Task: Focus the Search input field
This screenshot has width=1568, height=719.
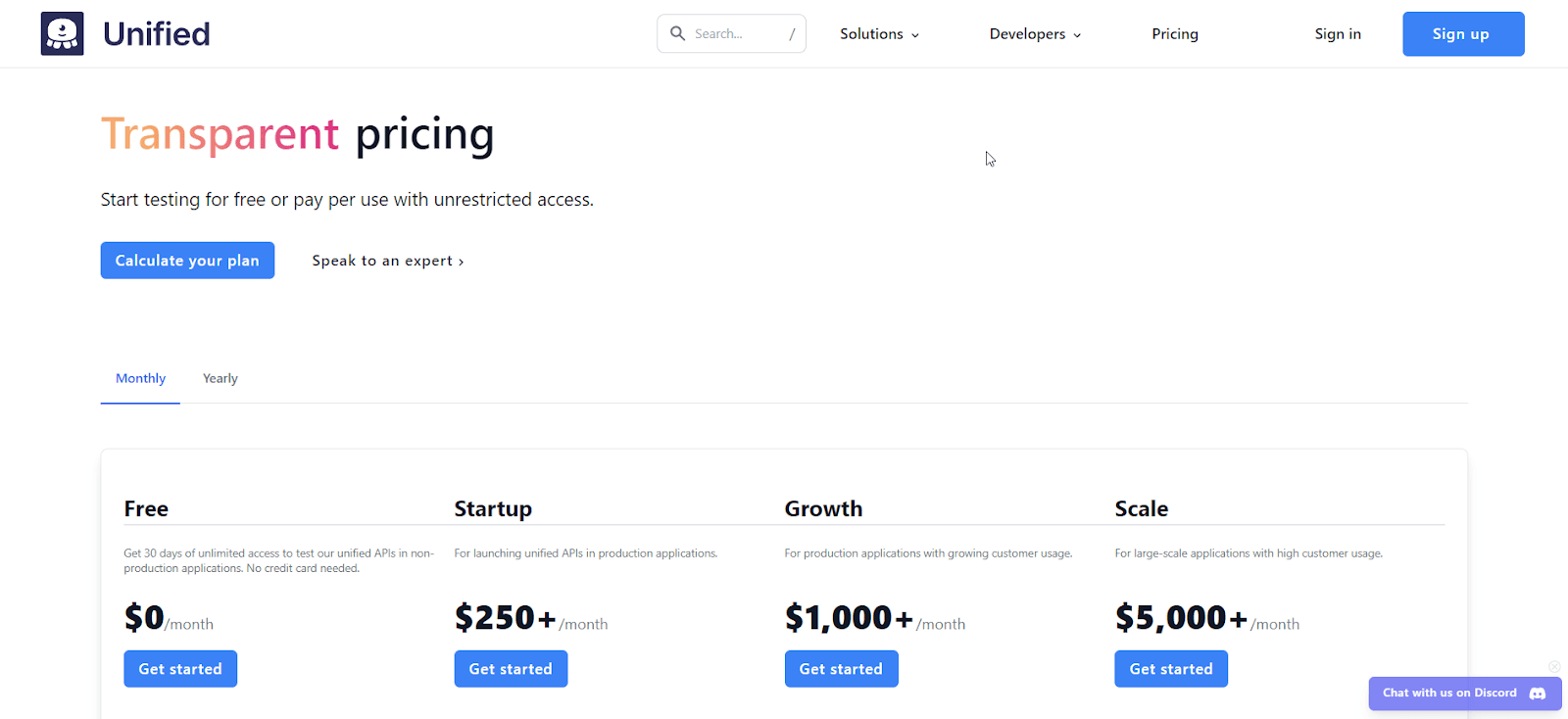Action: coord(735,34)
